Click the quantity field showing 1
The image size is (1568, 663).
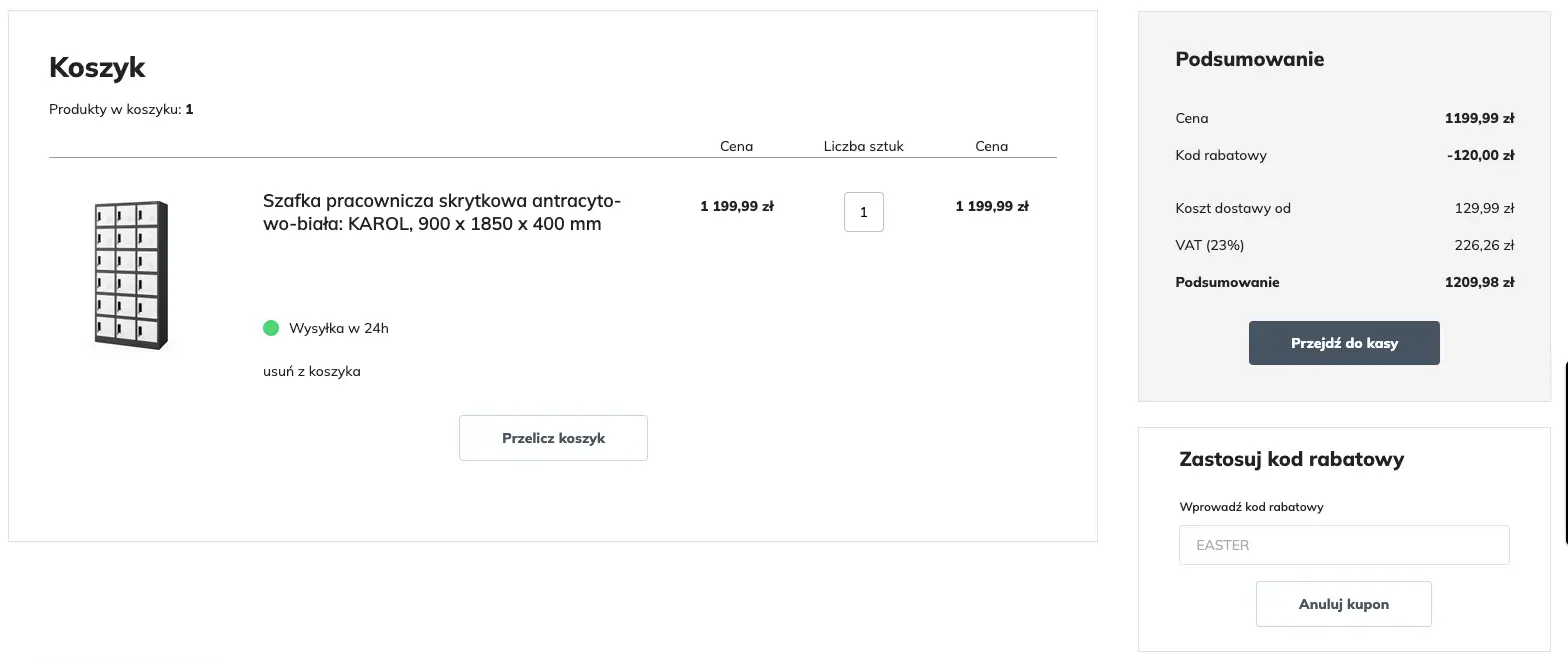pyautogui.click(x=863, y=212)
